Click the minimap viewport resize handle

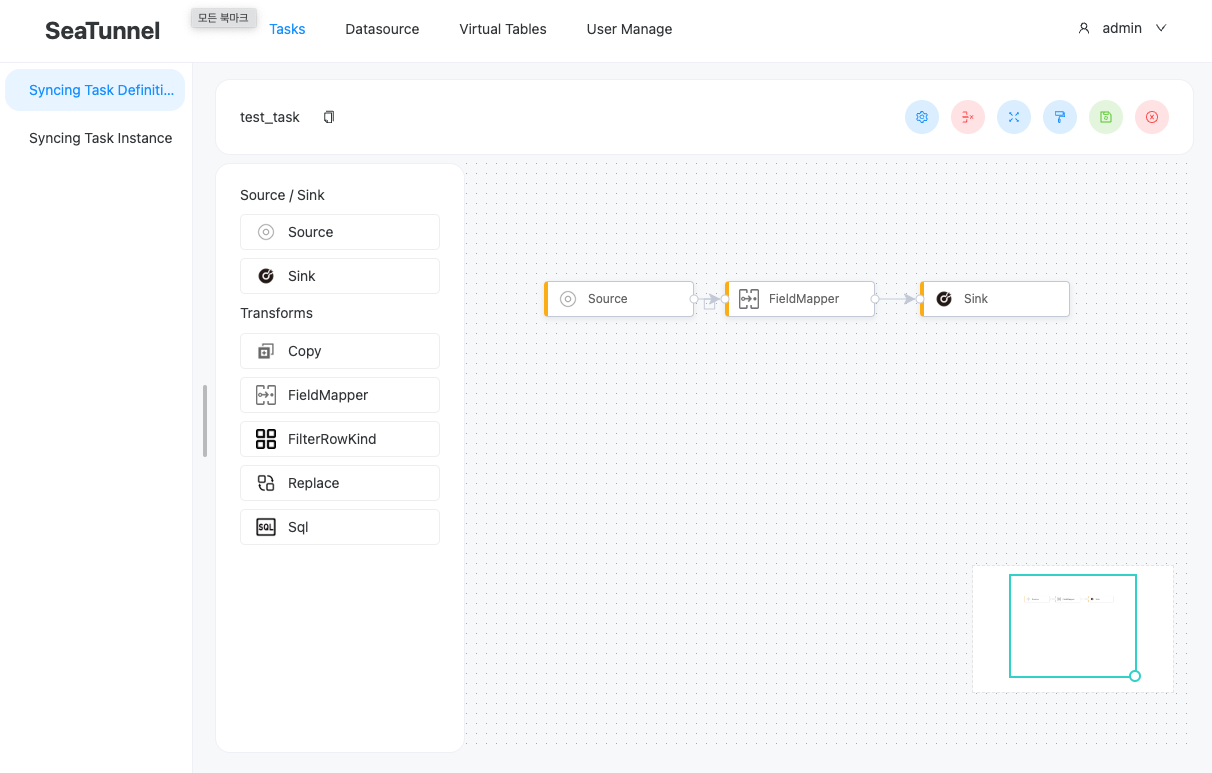pos(1135,676)
